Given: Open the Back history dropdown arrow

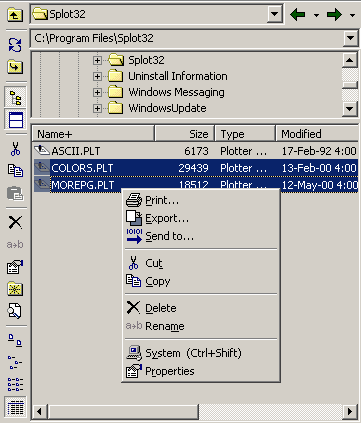Looking at the screenshot, I should pos(316,15).
